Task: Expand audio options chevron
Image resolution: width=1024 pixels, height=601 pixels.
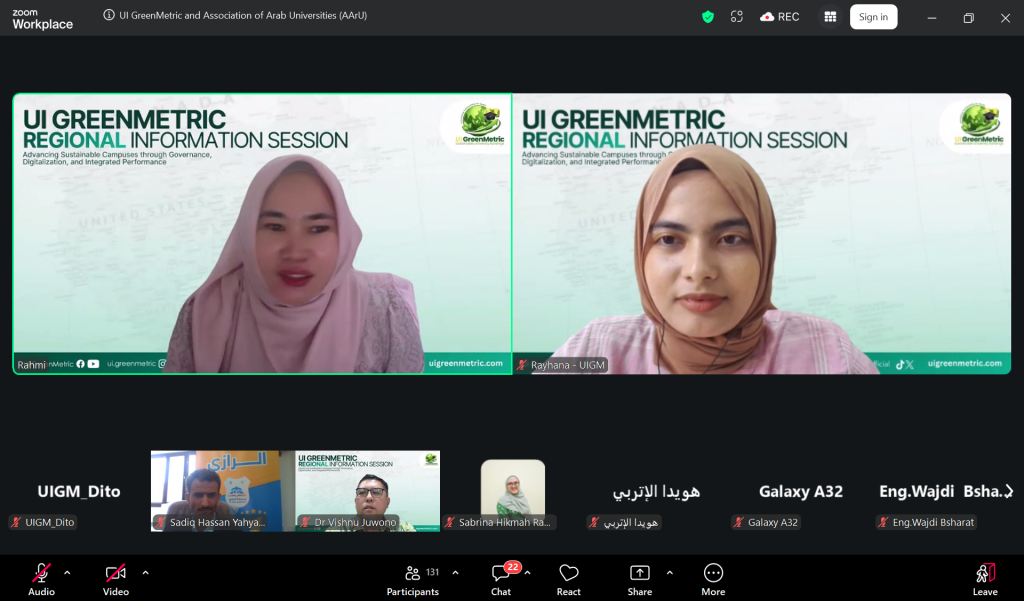Action: (67, 573)
